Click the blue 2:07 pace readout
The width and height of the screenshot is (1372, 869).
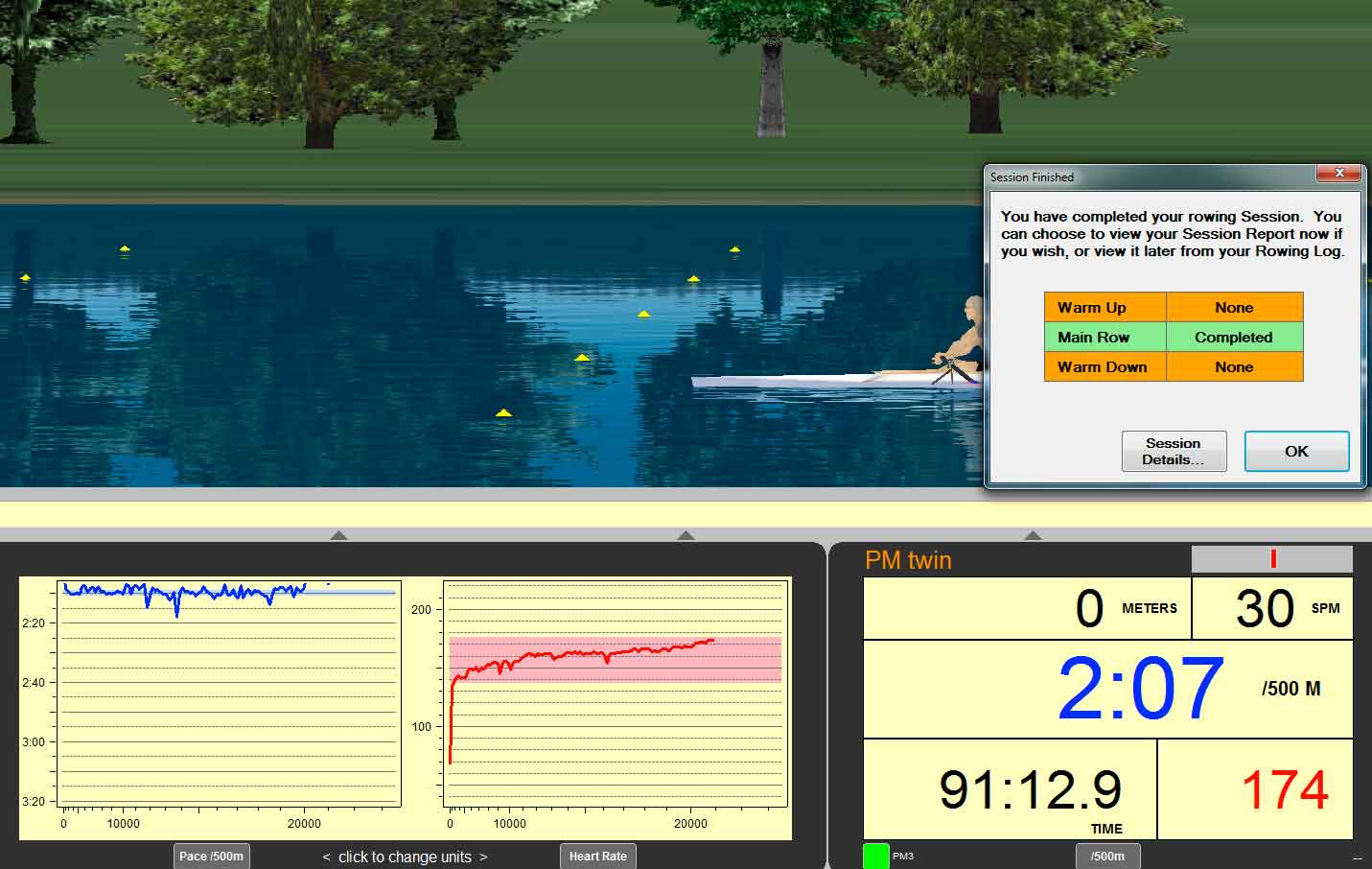click(1140, 687)
